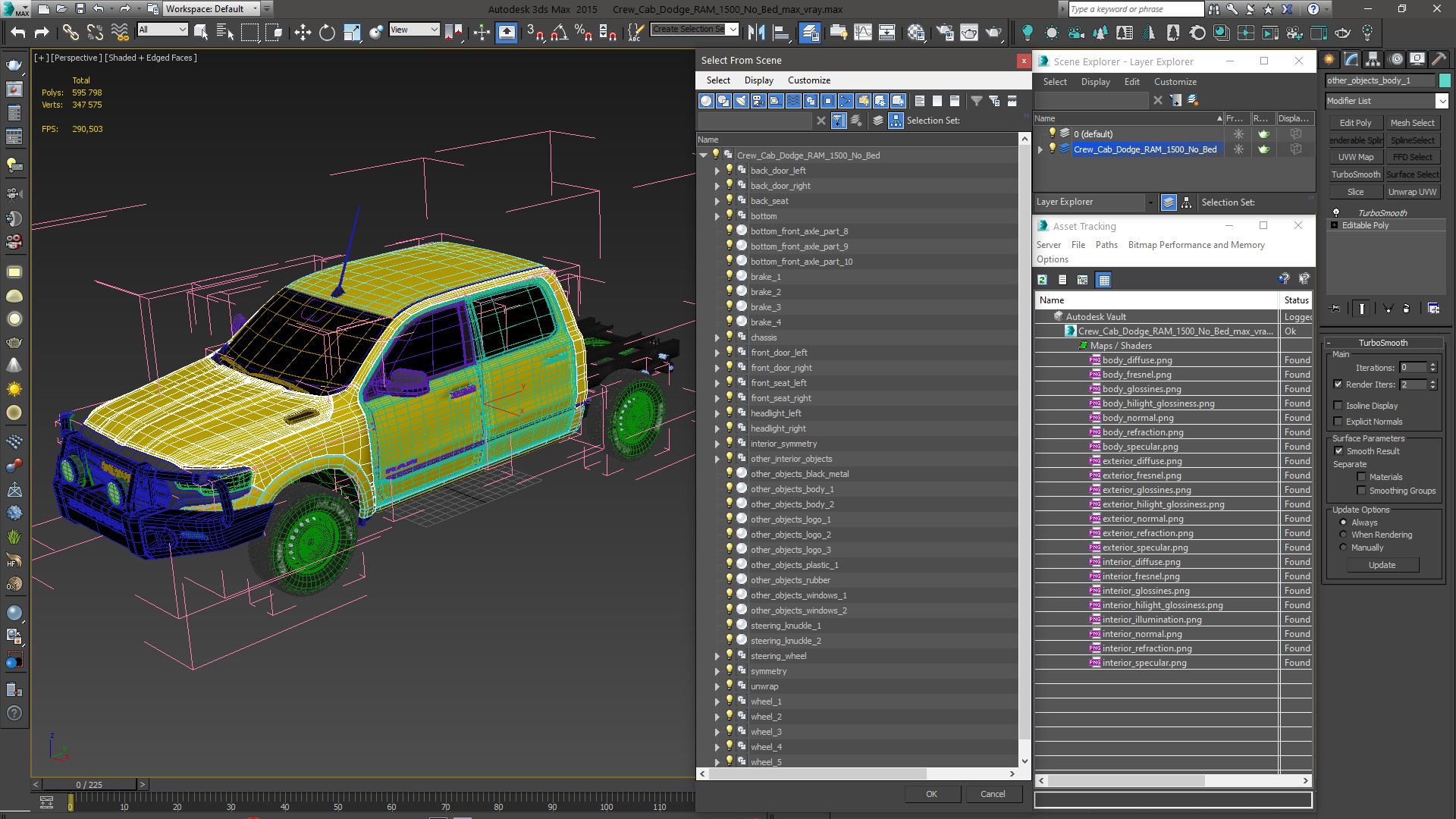Check Separate by Materials checkbox
This screenshot has width=1456, height=819.
tap(1361, 477)
